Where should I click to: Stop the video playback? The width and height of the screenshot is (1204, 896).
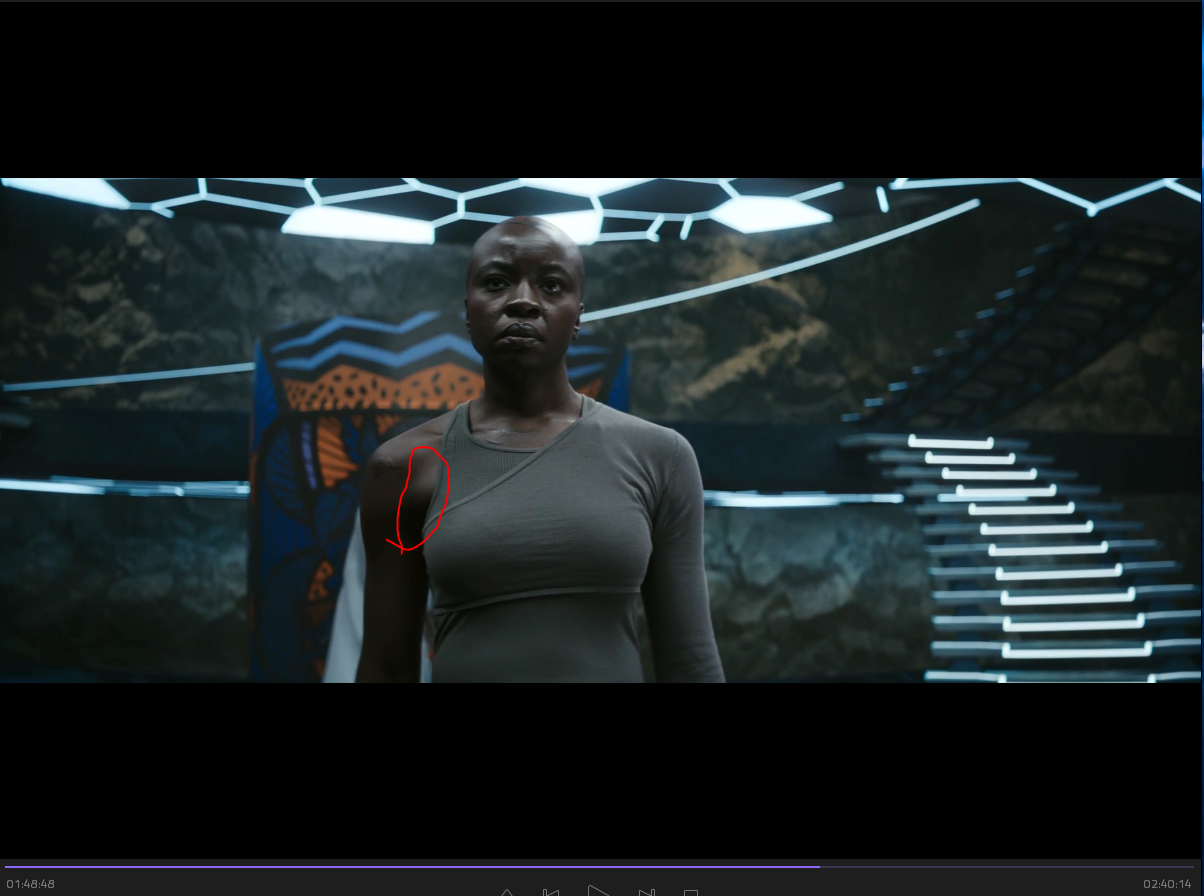691,892
